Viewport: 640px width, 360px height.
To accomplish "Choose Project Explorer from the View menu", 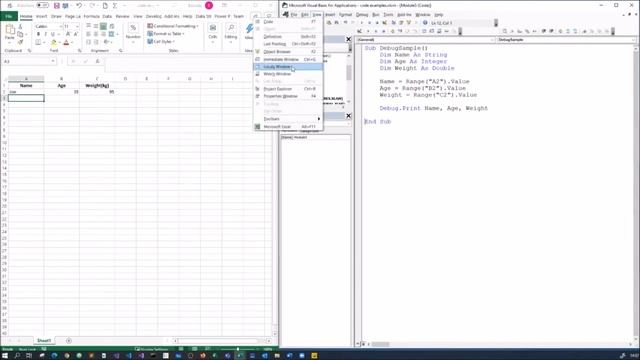I will [288, 89].
